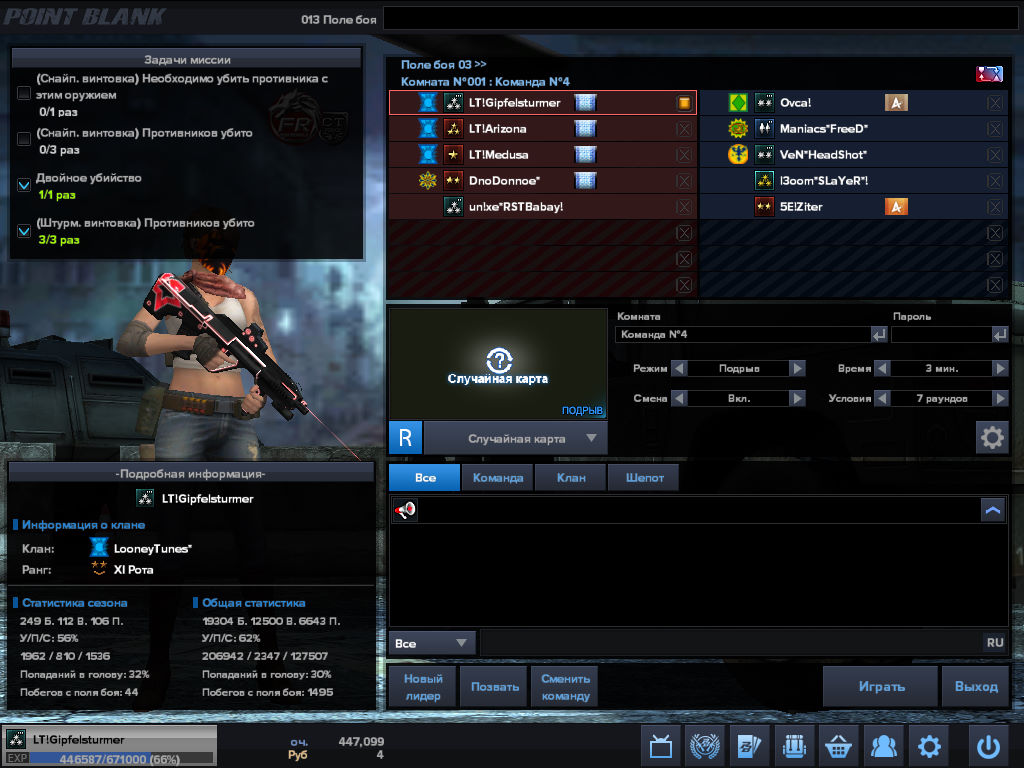The width and height of the screenshot is (1024, 768).
Task: Click the rank badge beside l3oom*SLaYeR*!
Action: click(x=764, y=180)
